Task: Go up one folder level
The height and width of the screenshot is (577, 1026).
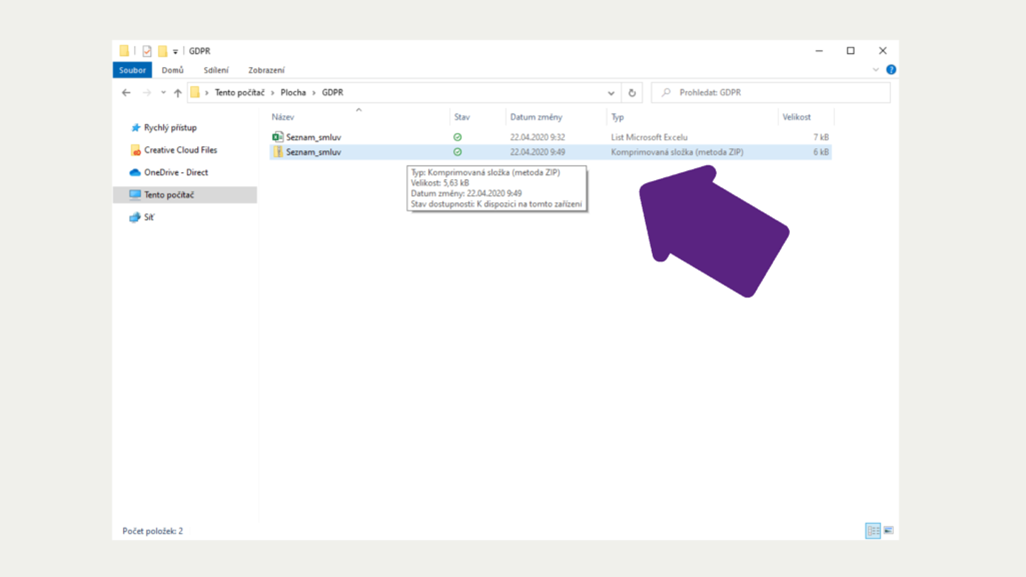Action: (177, 93)
